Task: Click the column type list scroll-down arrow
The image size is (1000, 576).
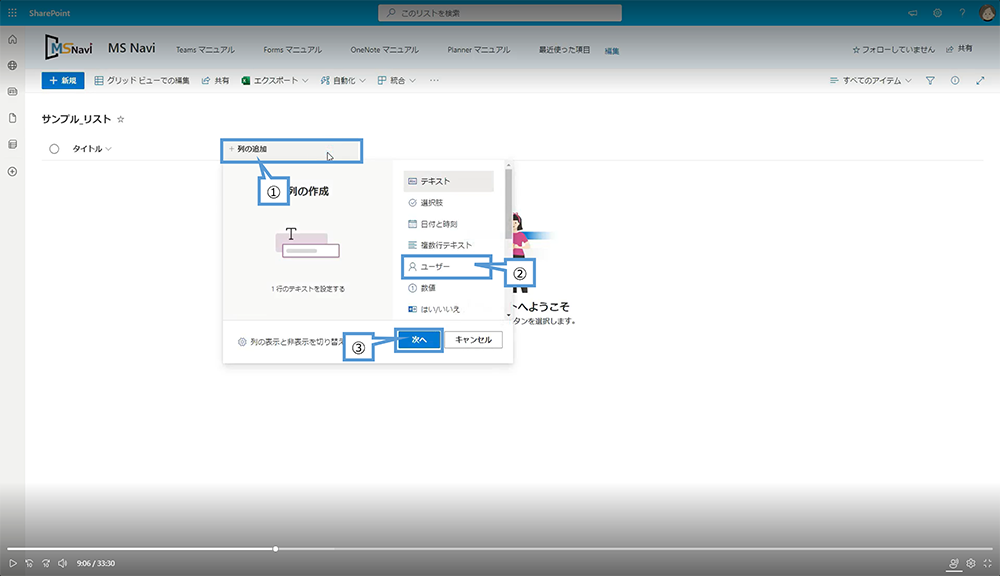Action: pyautogui.click(x=508, y=315)
